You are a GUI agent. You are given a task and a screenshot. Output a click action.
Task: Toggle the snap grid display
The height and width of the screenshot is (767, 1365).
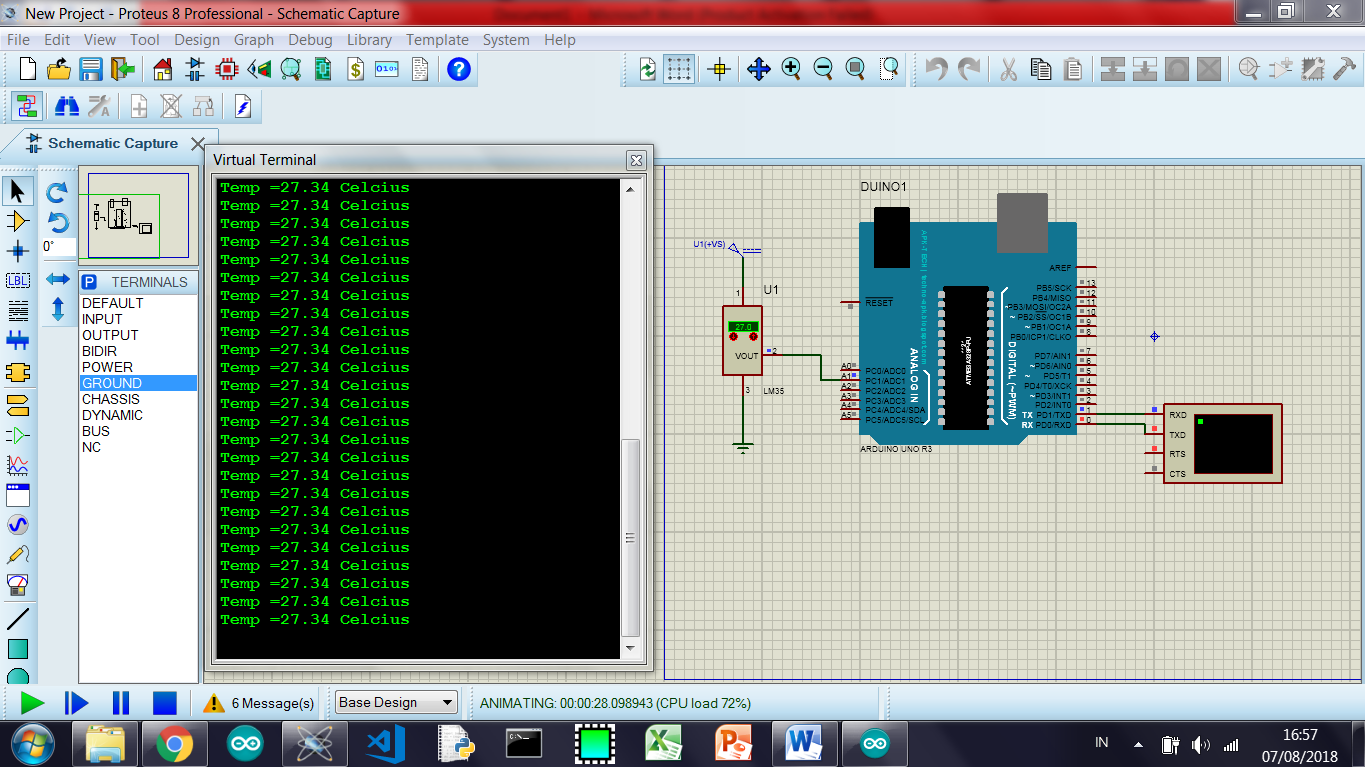[x=678, y=69]
